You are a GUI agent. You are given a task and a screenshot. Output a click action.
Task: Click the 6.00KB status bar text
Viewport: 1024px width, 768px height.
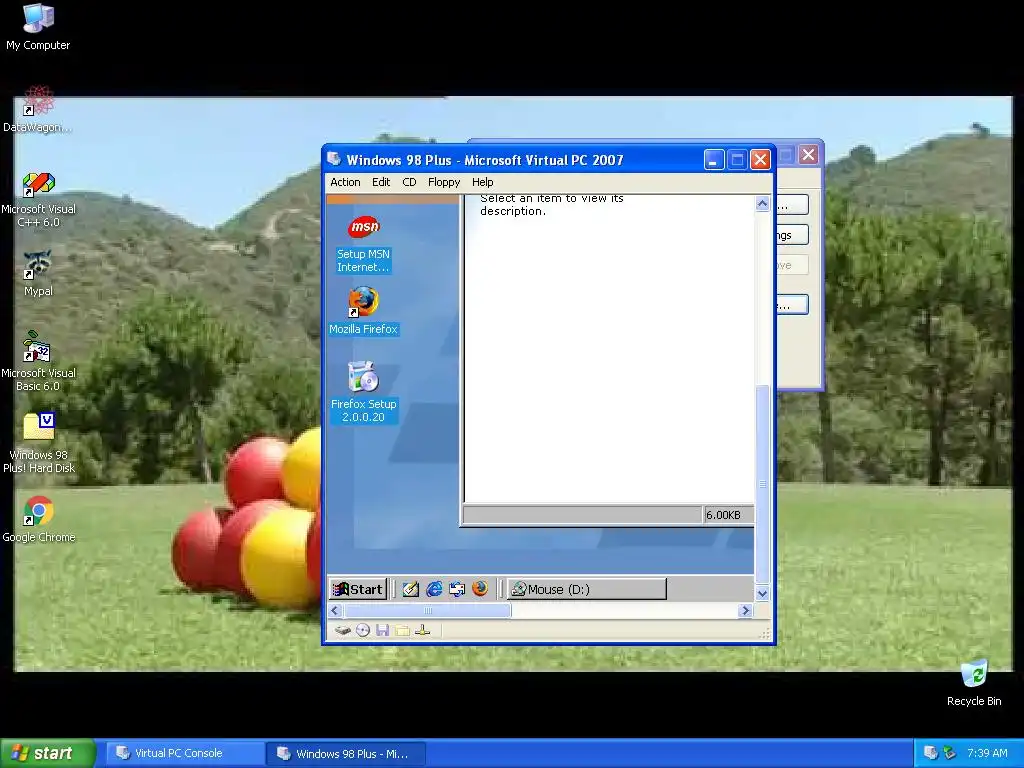[723, 515]
